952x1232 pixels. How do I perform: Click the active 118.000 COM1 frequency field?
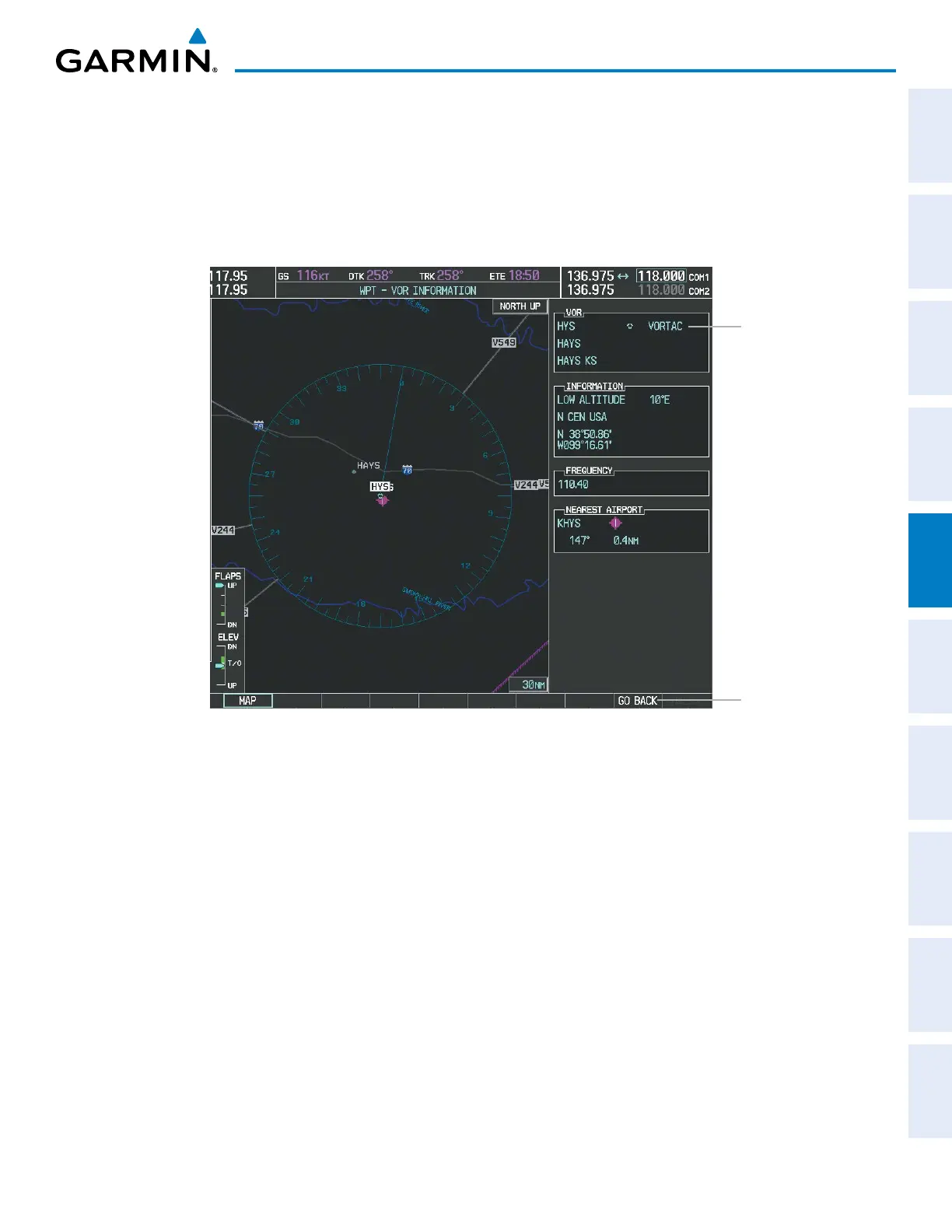point(661,276)
